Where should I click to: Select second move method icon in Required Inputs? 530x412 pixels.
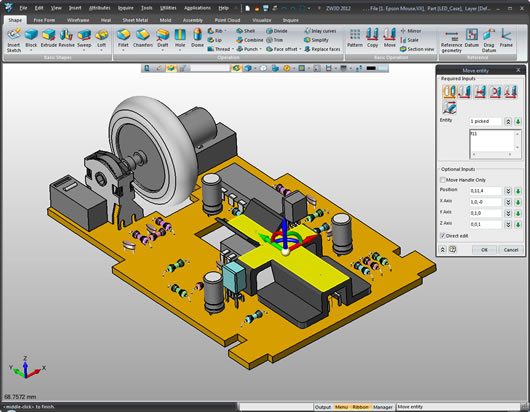pyautogui.click(x=464, y=91)
